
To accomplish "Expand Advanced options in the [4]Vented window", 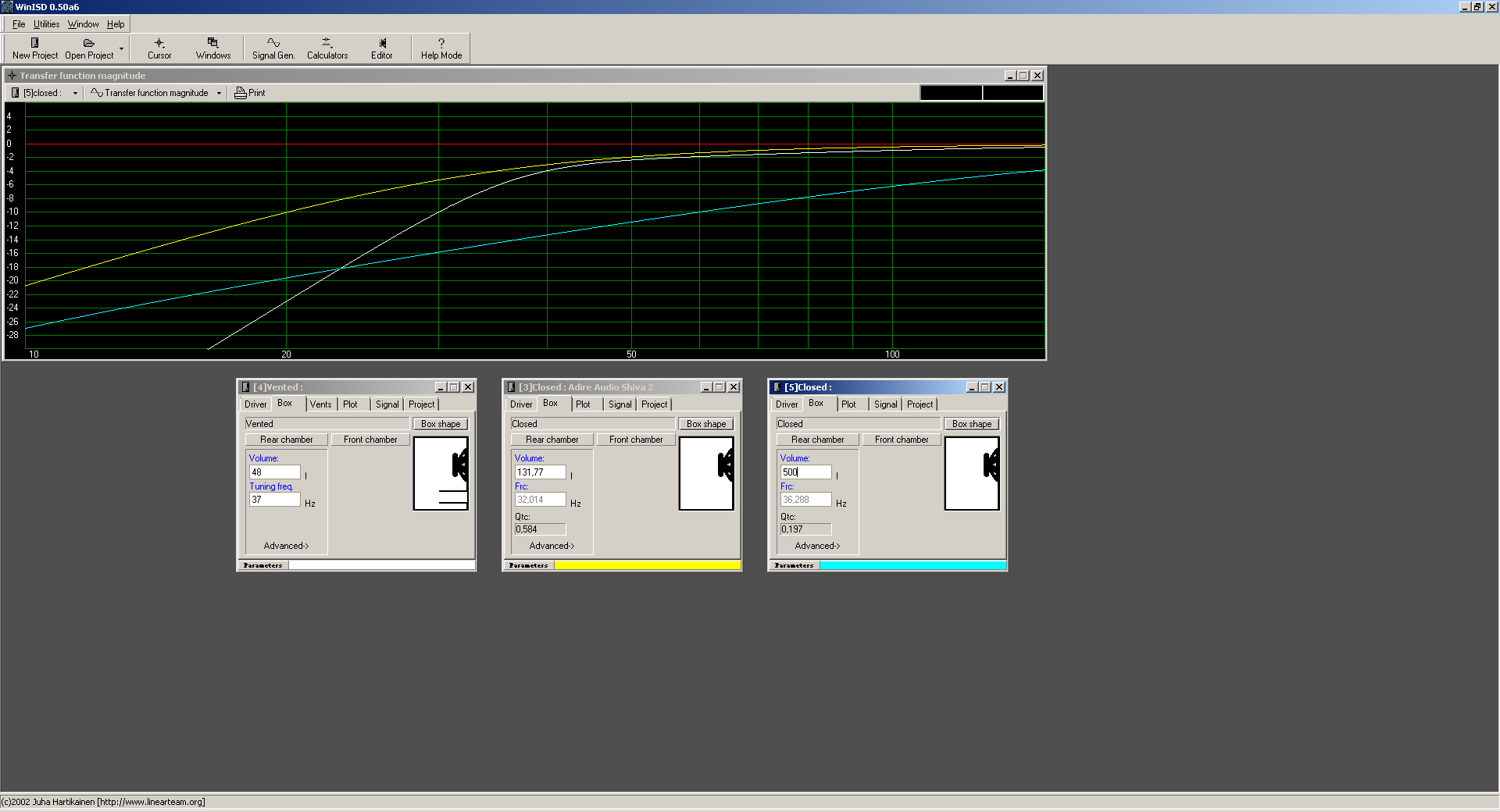I will (x=286, y=546).
